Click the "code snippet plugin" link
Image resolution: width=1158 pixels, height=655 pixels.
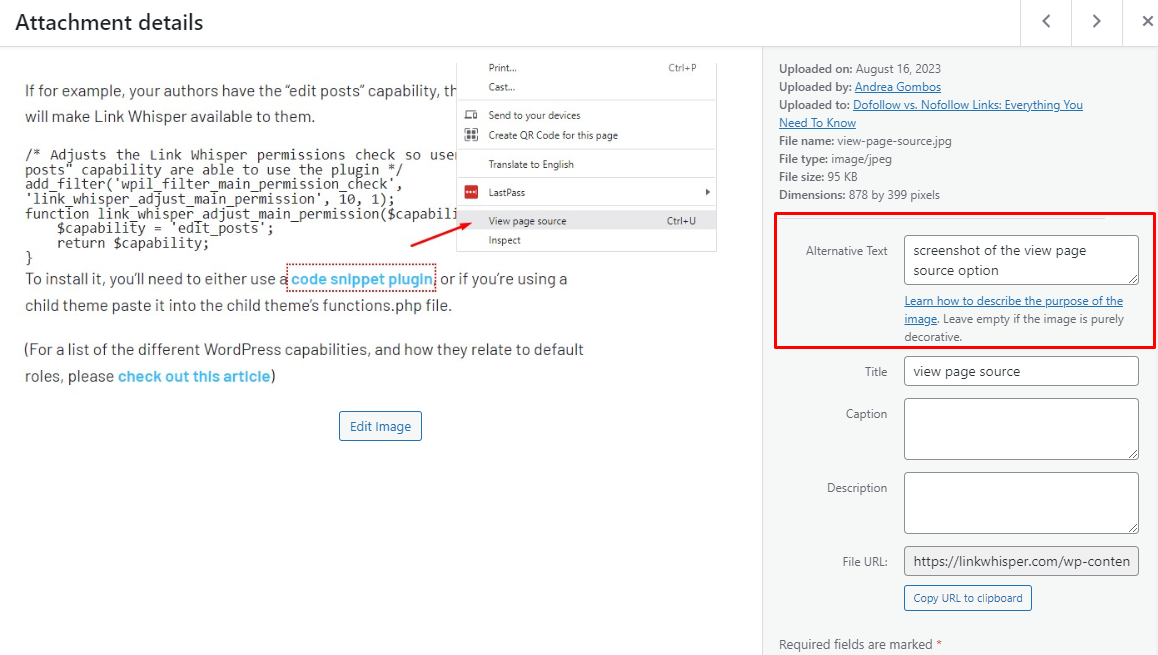(x=361, y=278)
